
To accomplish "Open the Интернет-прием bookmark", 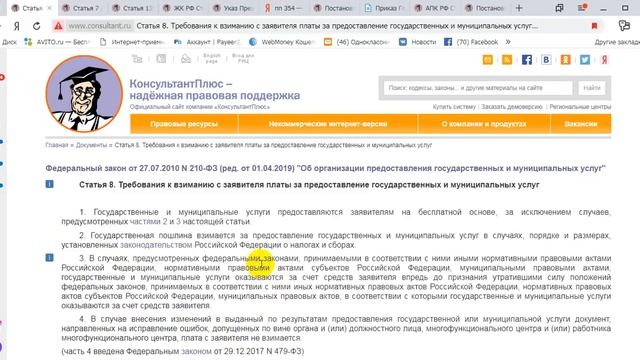I will (132, 42).
